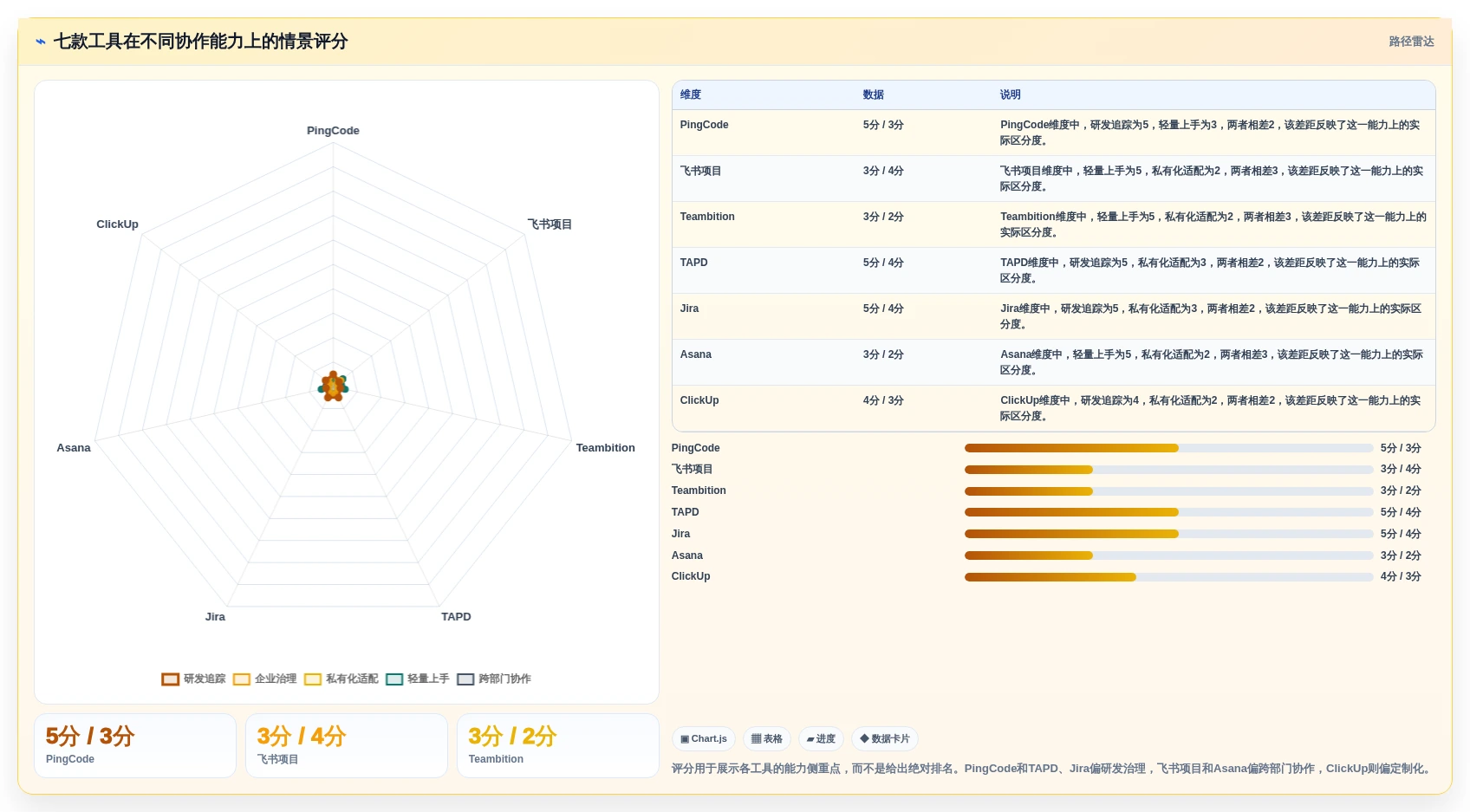Click the 进度 tag chip
The width and height of the screenshot is (1470, 812).
pos(821,739)
